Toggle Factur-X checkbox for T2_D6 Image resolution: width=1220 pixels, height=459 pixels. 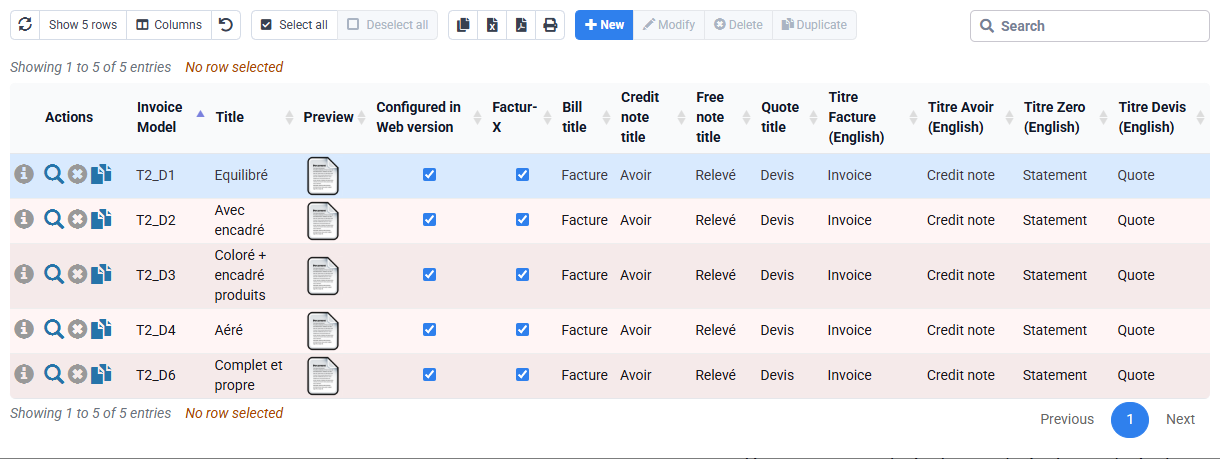point(522,374)
